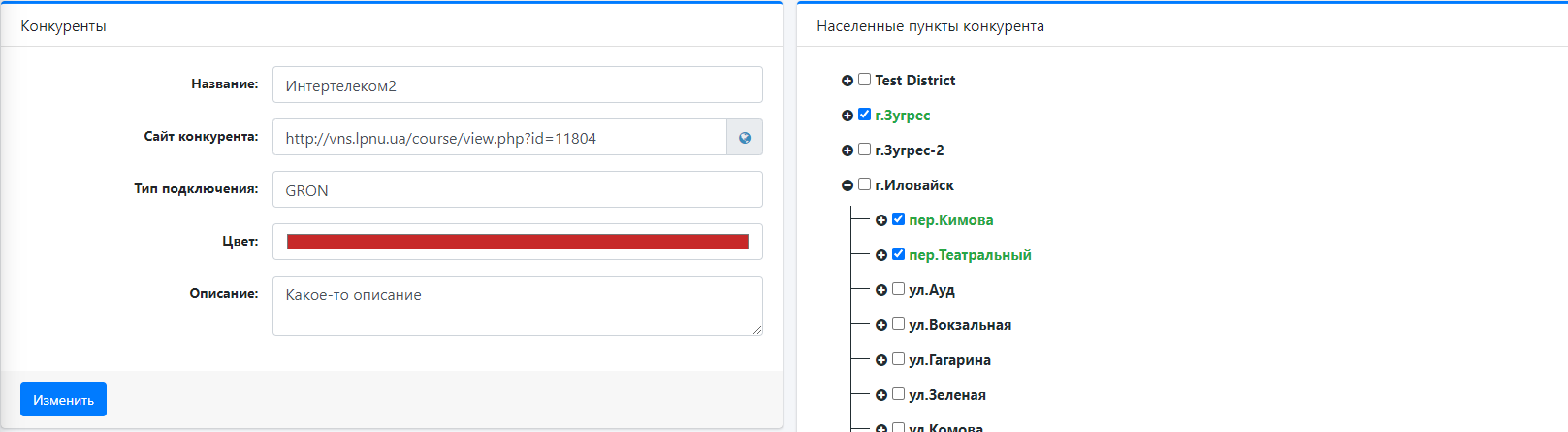The height and width of the screenshot is (432, 1568).
Task: Focus the Описание text area
Action: (517, 306)
